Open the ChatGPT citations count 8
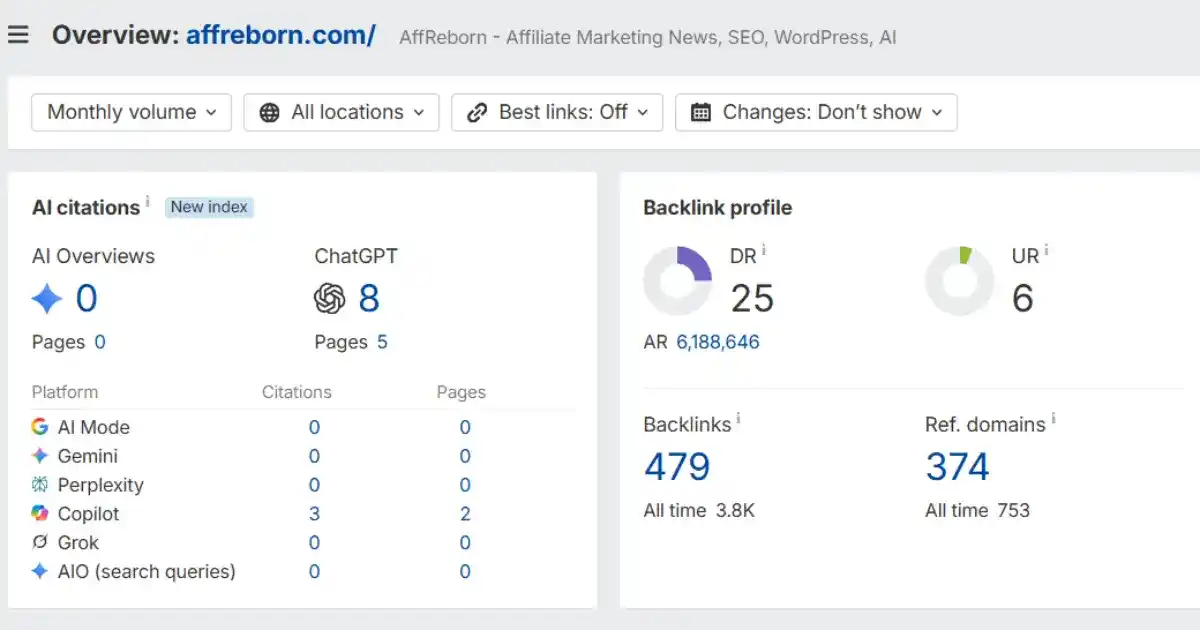The width and height of the screenshot is (1200, 630). pos(369,298)
